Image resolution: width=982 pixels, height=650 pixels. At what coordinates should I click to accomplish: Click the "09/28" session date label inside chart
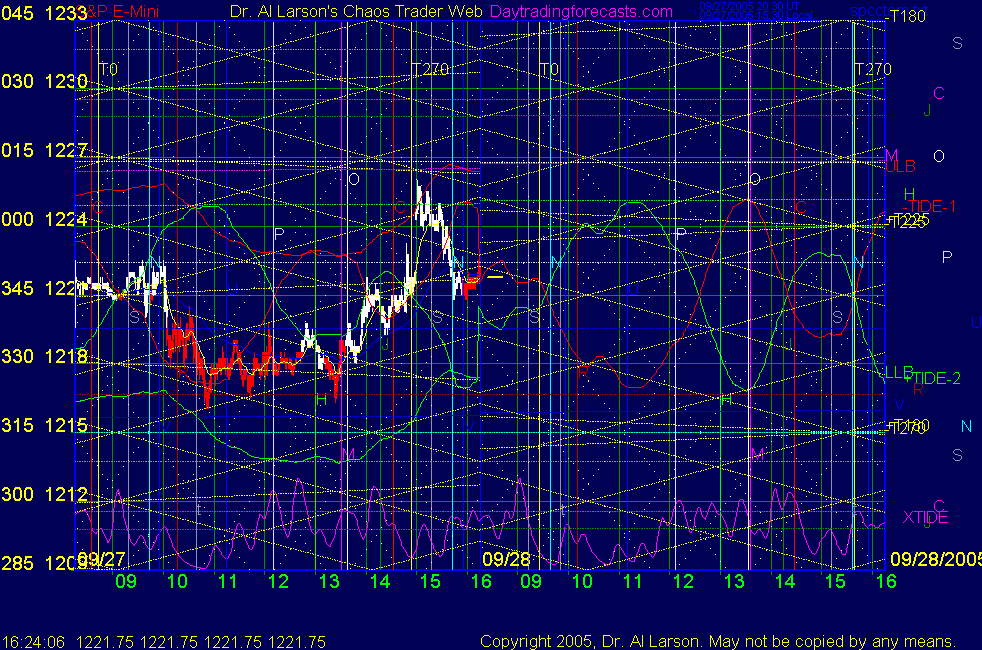(507, 559)
